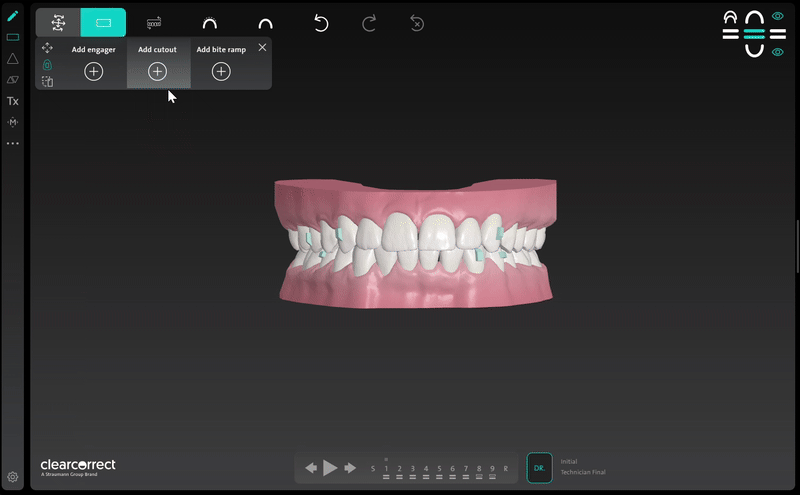Viewport: 800px width, 495px height.
Task: Expand the three-dots more options in sidebar
Action: pos(13,143)
